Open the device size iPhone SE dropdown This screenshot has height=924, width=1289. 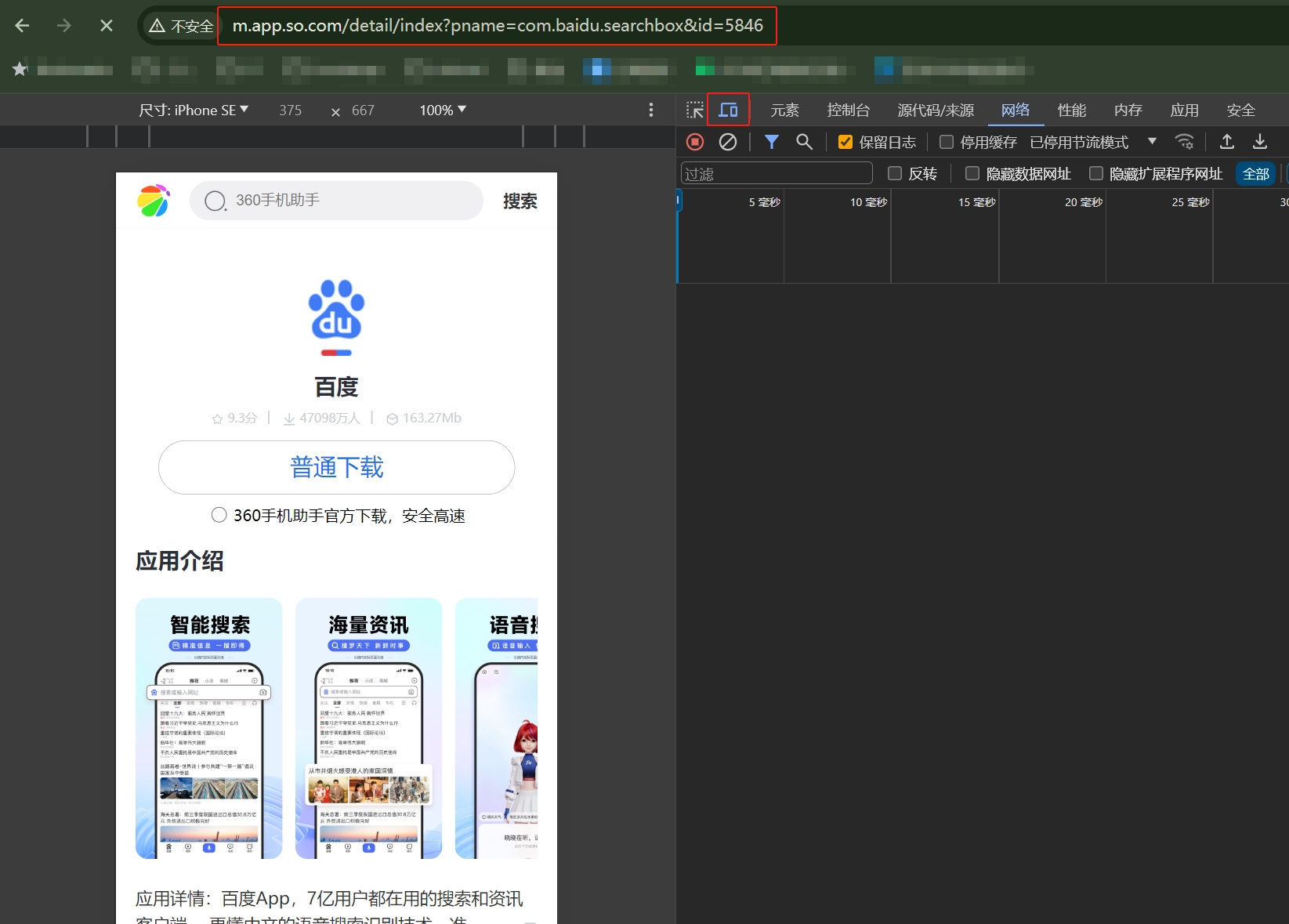(x=194, y=110)
